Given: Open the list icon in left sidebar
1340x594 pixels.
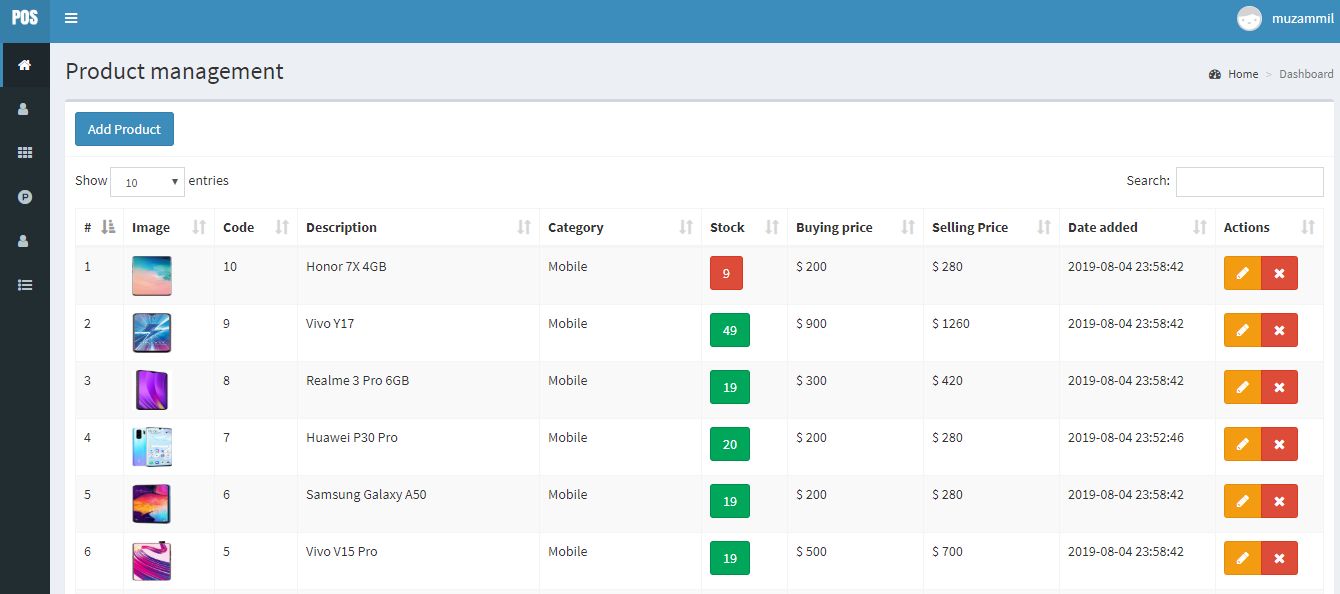Looking at the screenshot, I should point(25,285).
